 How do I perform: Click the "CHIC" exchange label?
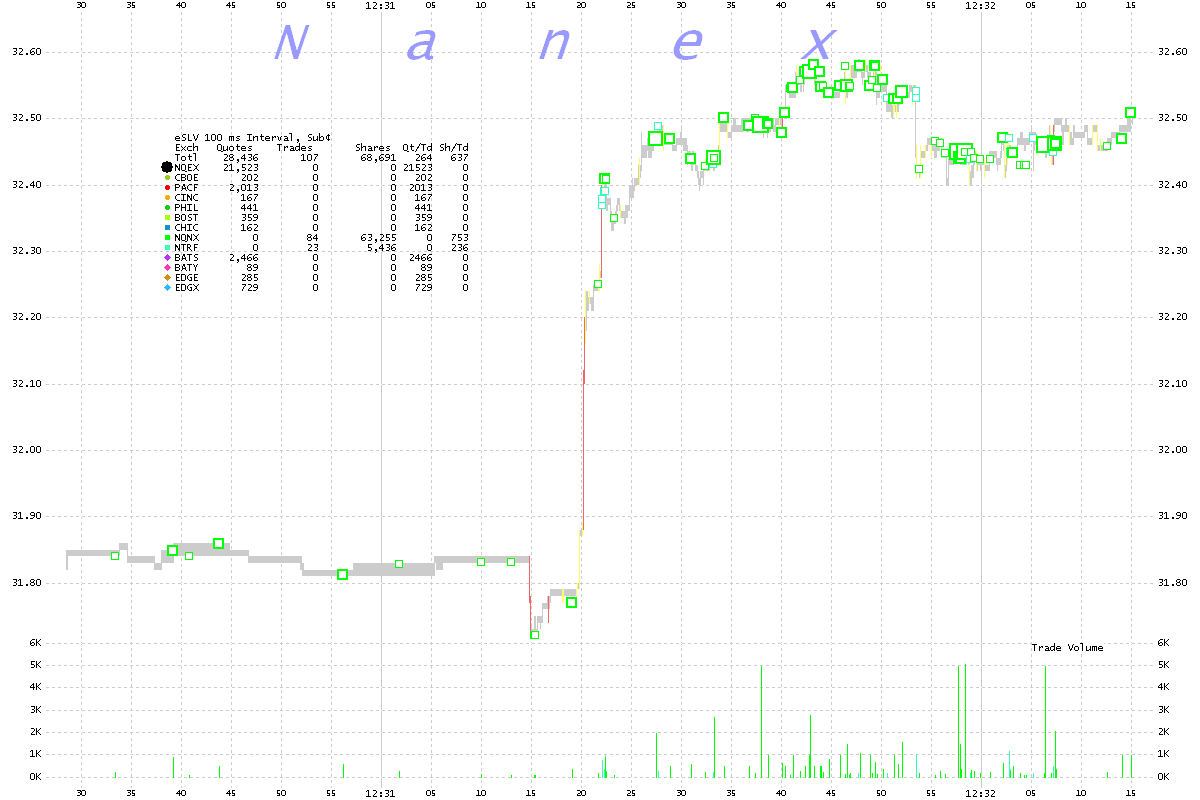point(187,228)
